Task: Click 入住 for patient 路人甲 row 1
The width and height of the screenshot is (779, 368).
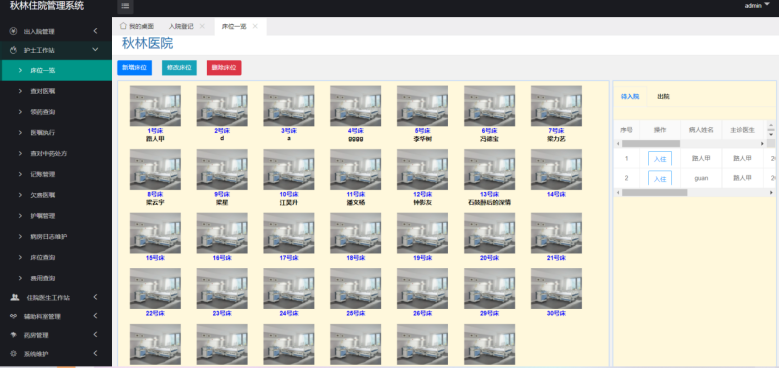Action: click(x=660, y=159)
